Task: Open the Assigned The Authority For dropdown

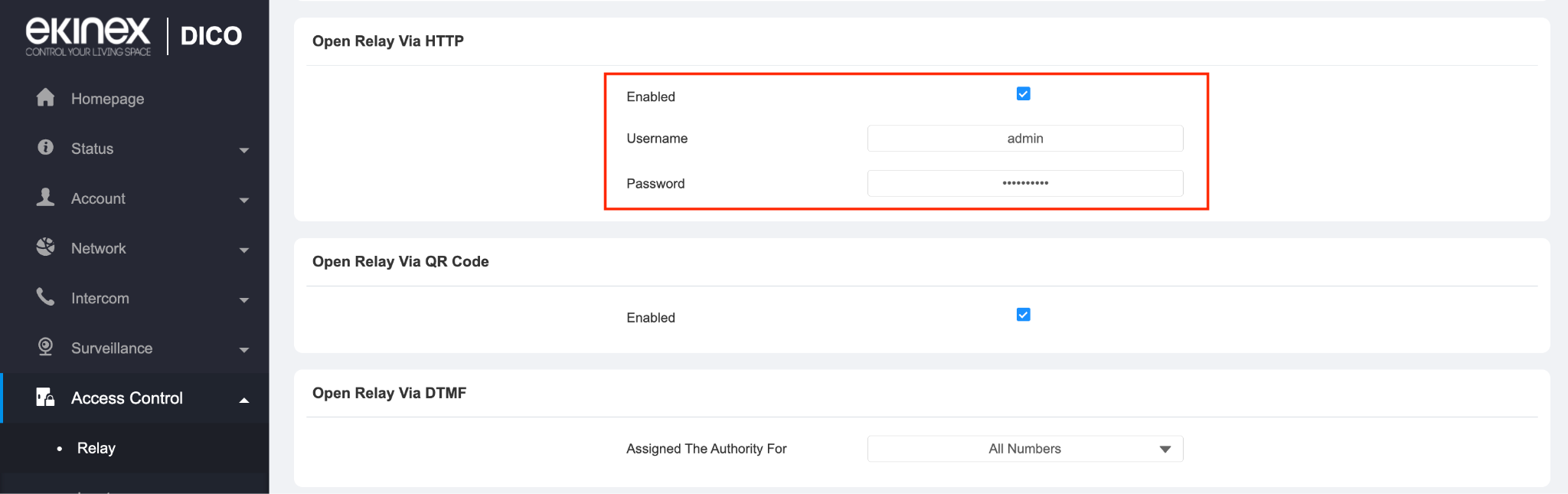Action: pyautogui.click(x=1025, y=449)
